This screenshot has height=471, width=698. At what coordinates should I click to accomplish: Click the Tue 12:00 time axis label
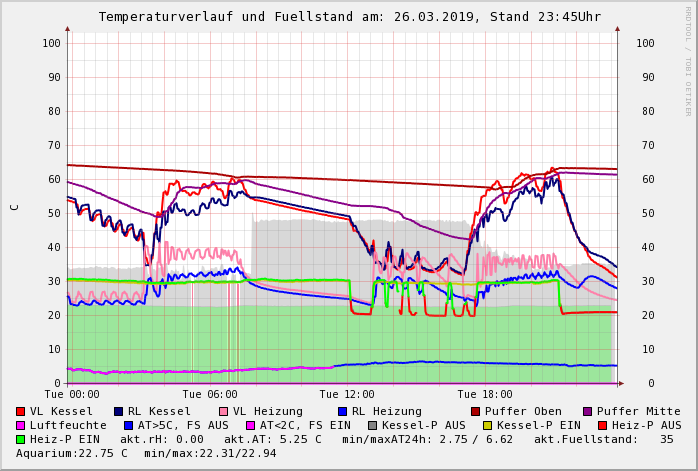[347, 395]
